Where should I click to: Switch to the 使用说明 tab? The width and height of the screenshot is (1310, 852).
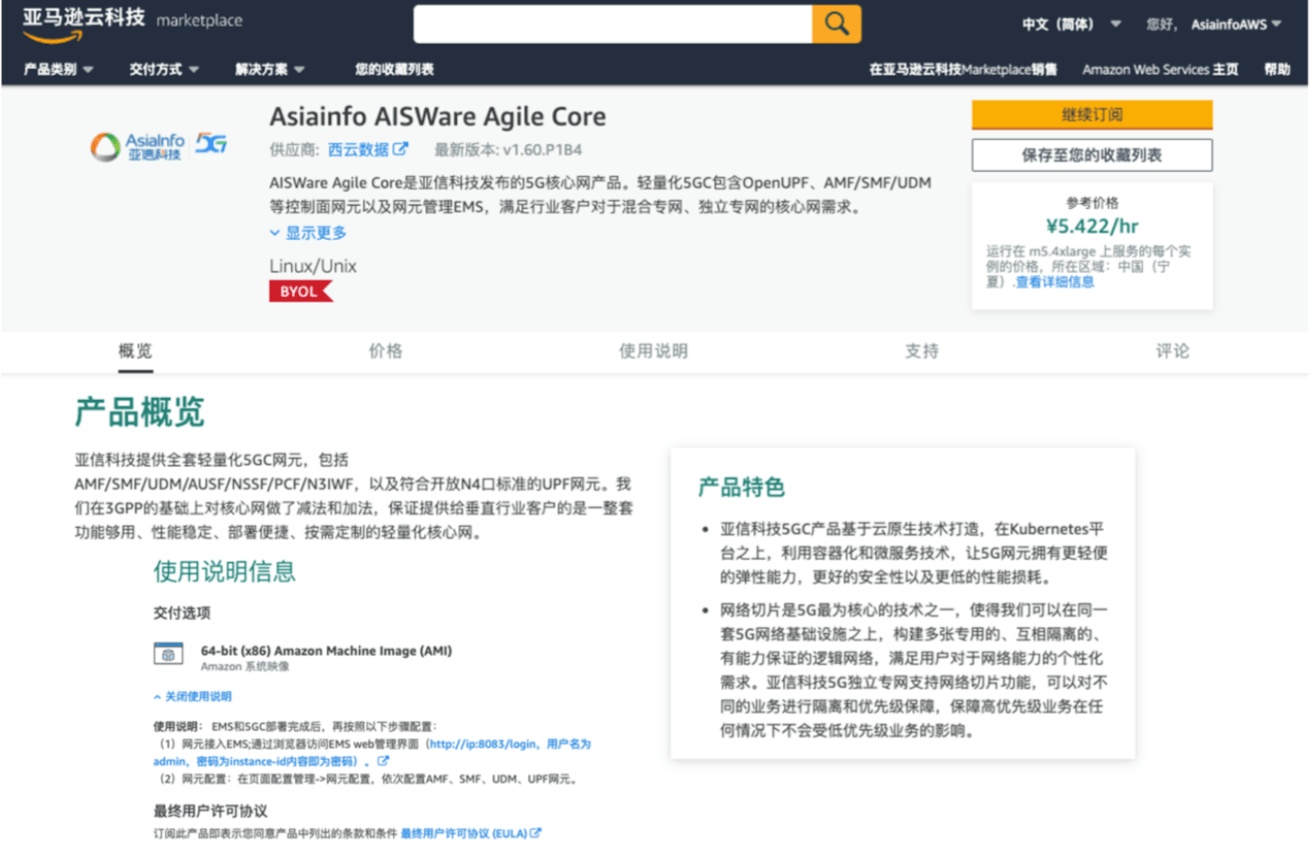[653, 351]
